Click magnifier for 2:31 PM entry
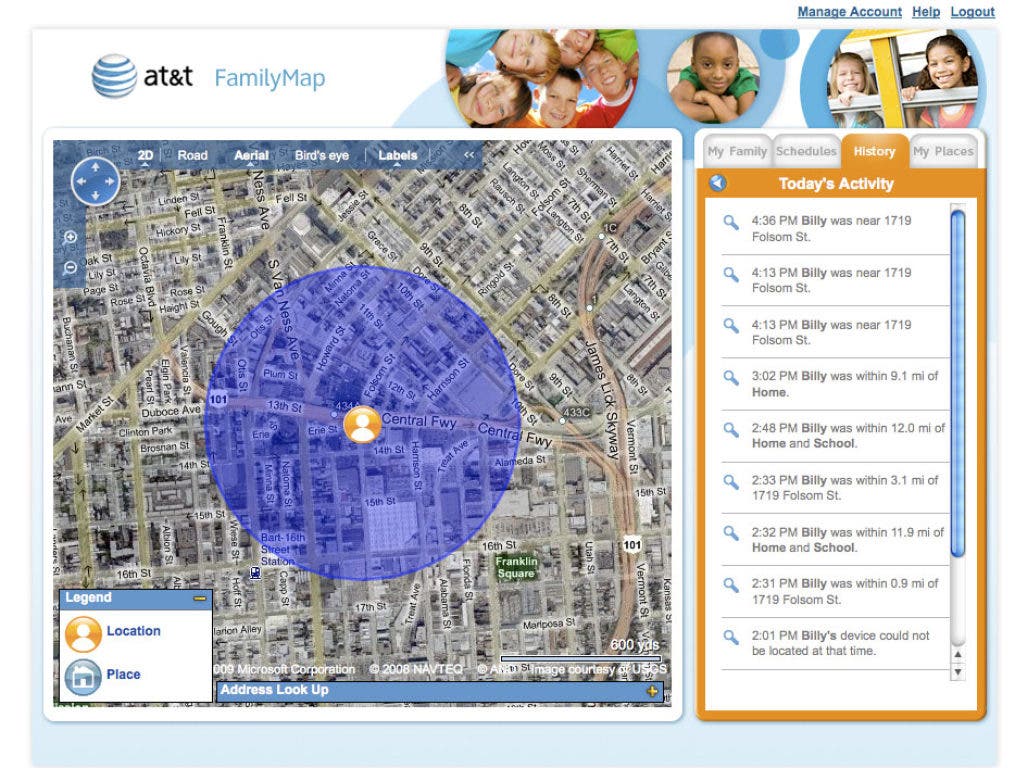The width and height of the screenshot is (1015, 768). (731, 585)
